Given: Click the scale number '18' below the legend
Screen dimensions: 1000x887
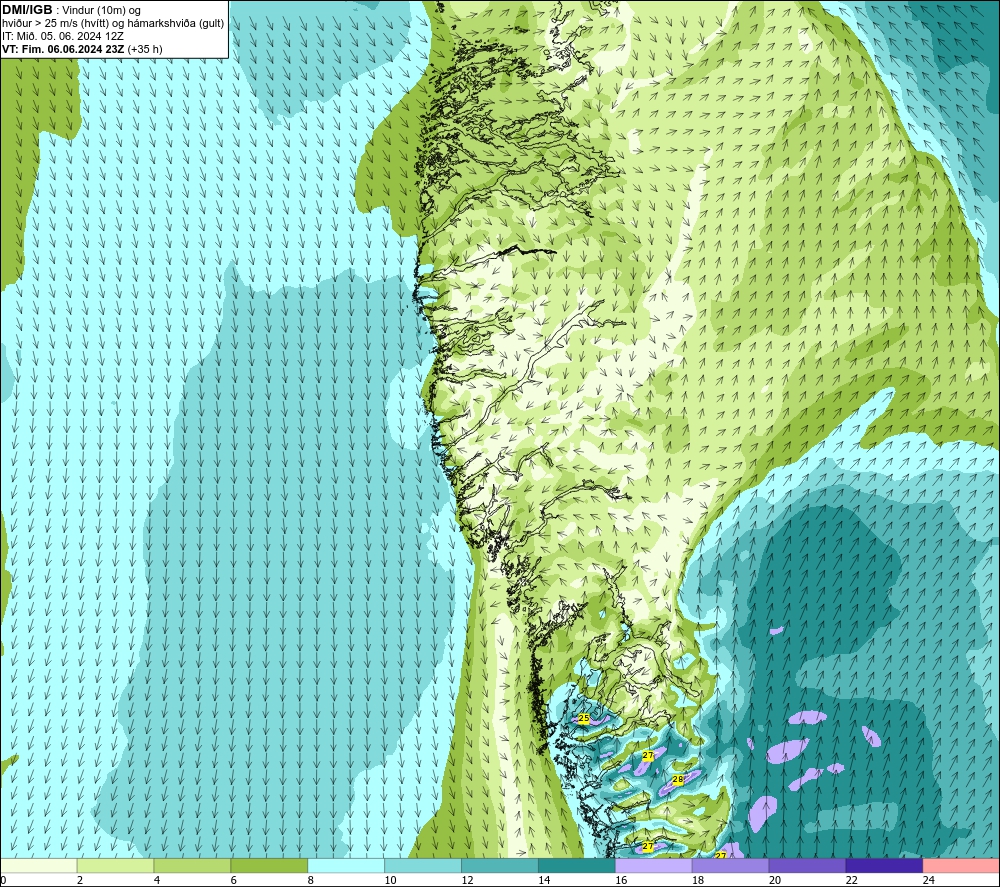Looking at the screenshot, I should tap(698, 880).
